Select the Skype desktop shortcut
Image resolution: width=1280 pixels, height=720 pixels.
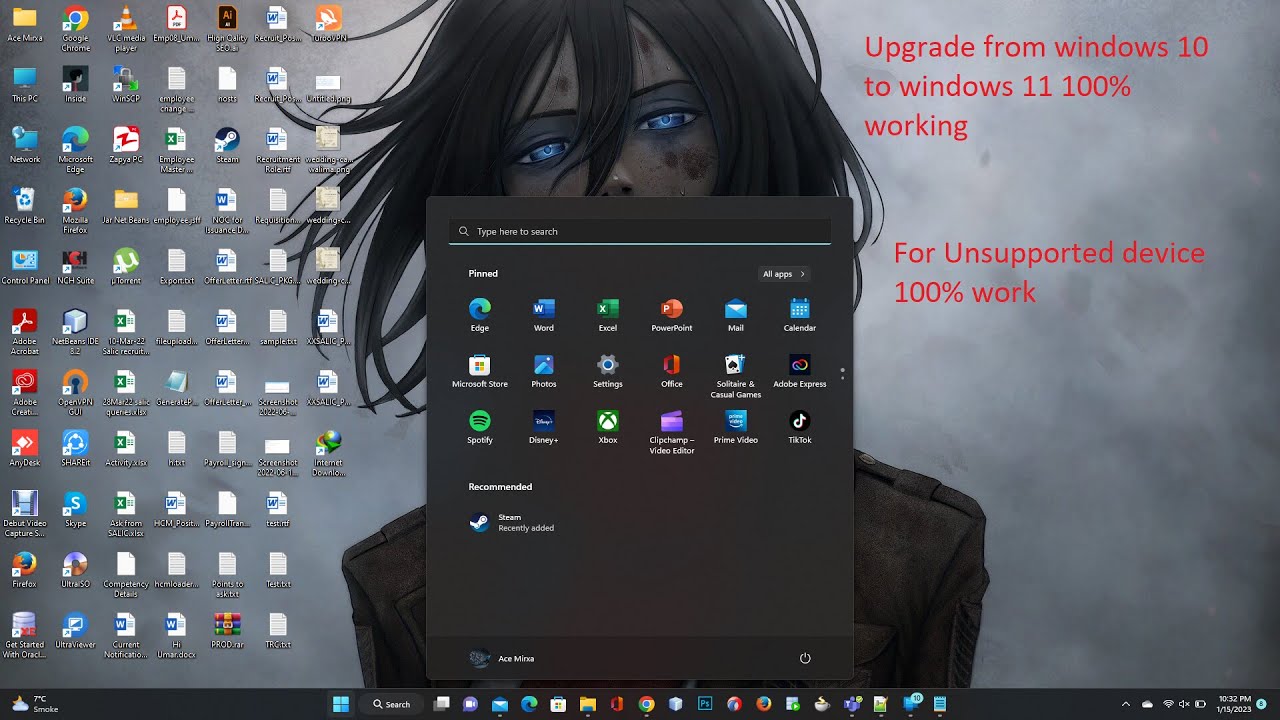75,510
